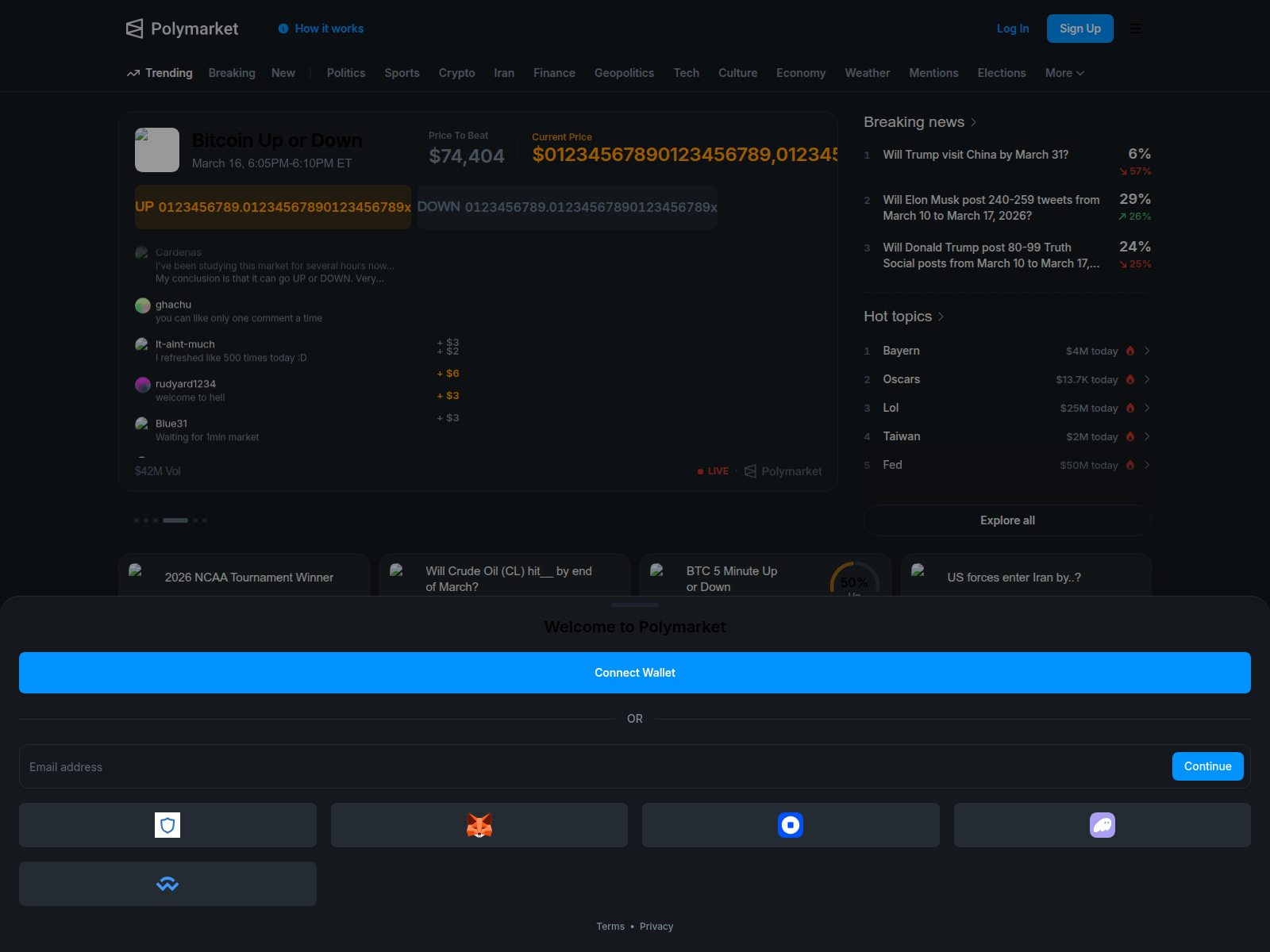Click the Polymarket logo

click(182, 29)
